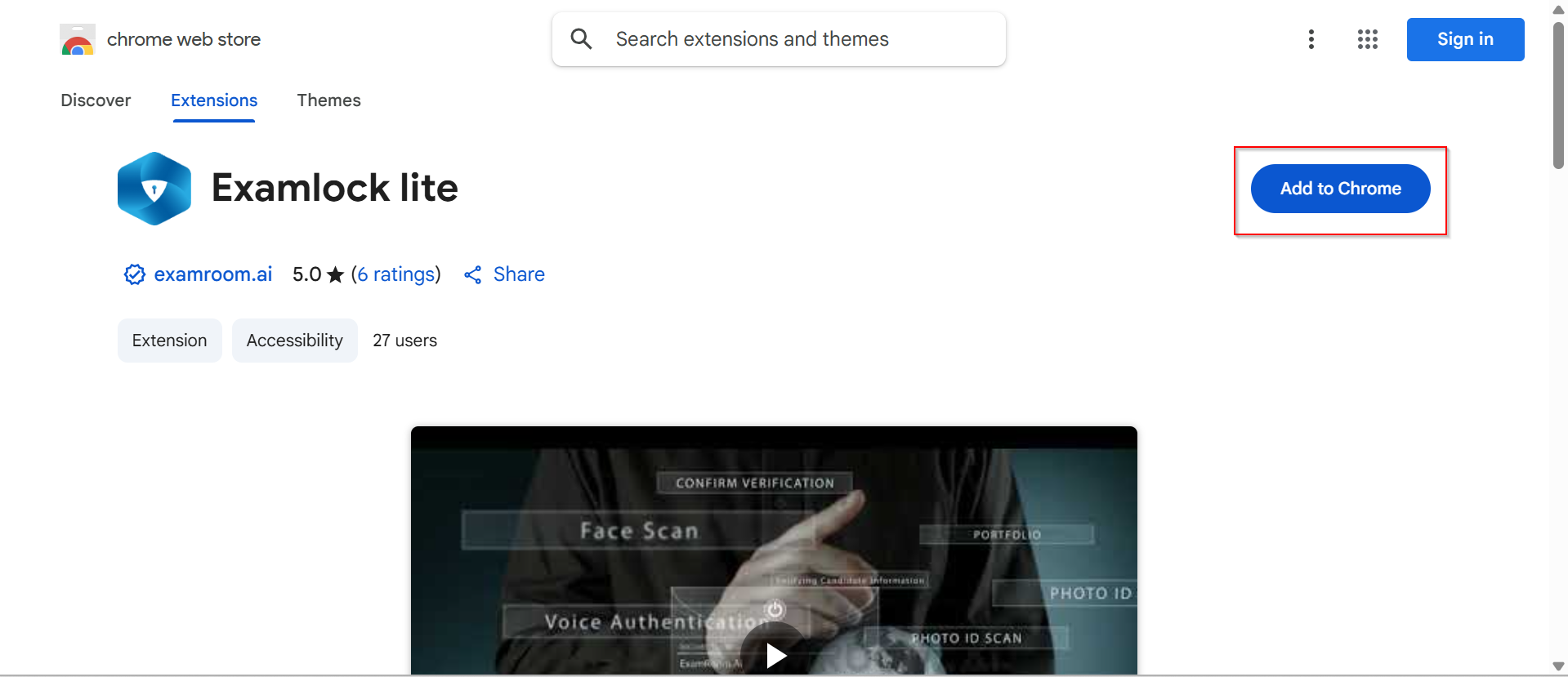Focus the Search extensions and themes field

(x=779, y=39)
